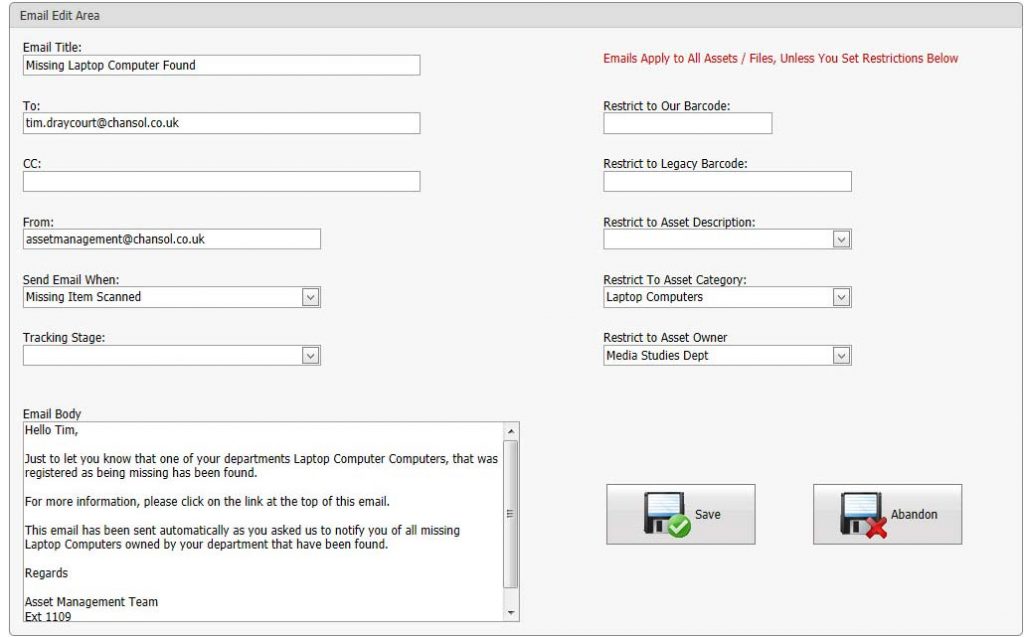Click the Restrict to Legacy Barcode field
Image resolution: width=1024 pixels, height=637 pixels.
point(726,181)
